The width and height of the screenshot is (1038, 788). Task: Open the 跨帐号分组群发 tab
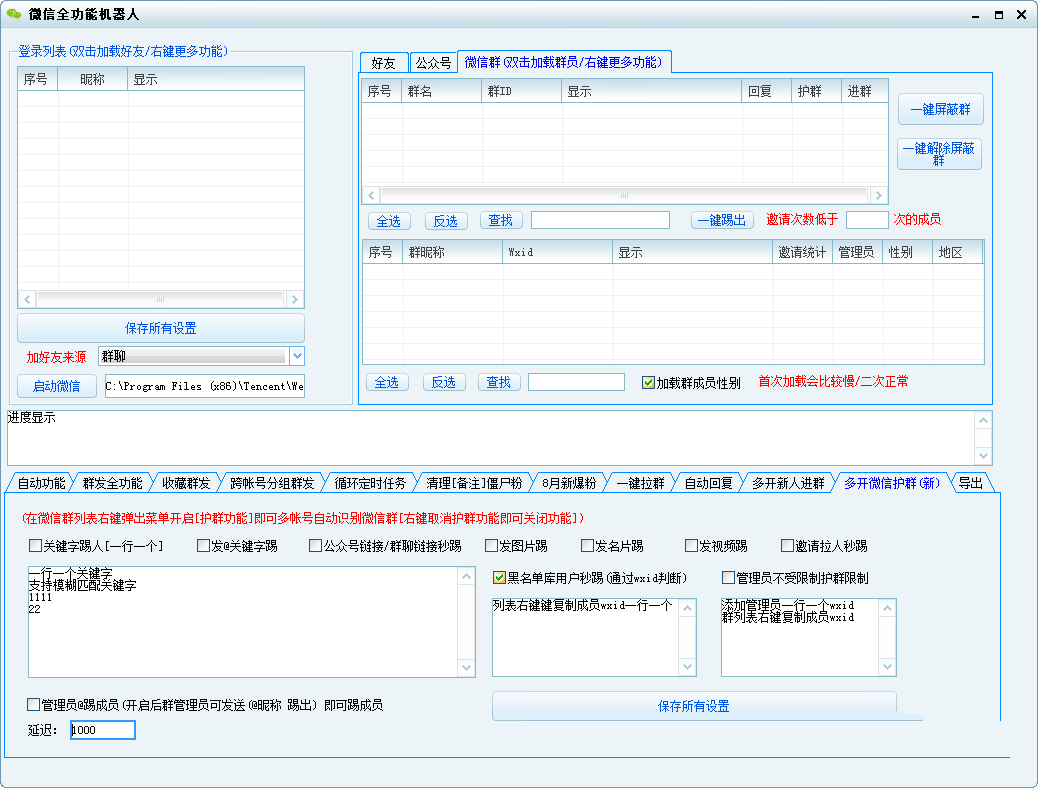click(272, 483)
